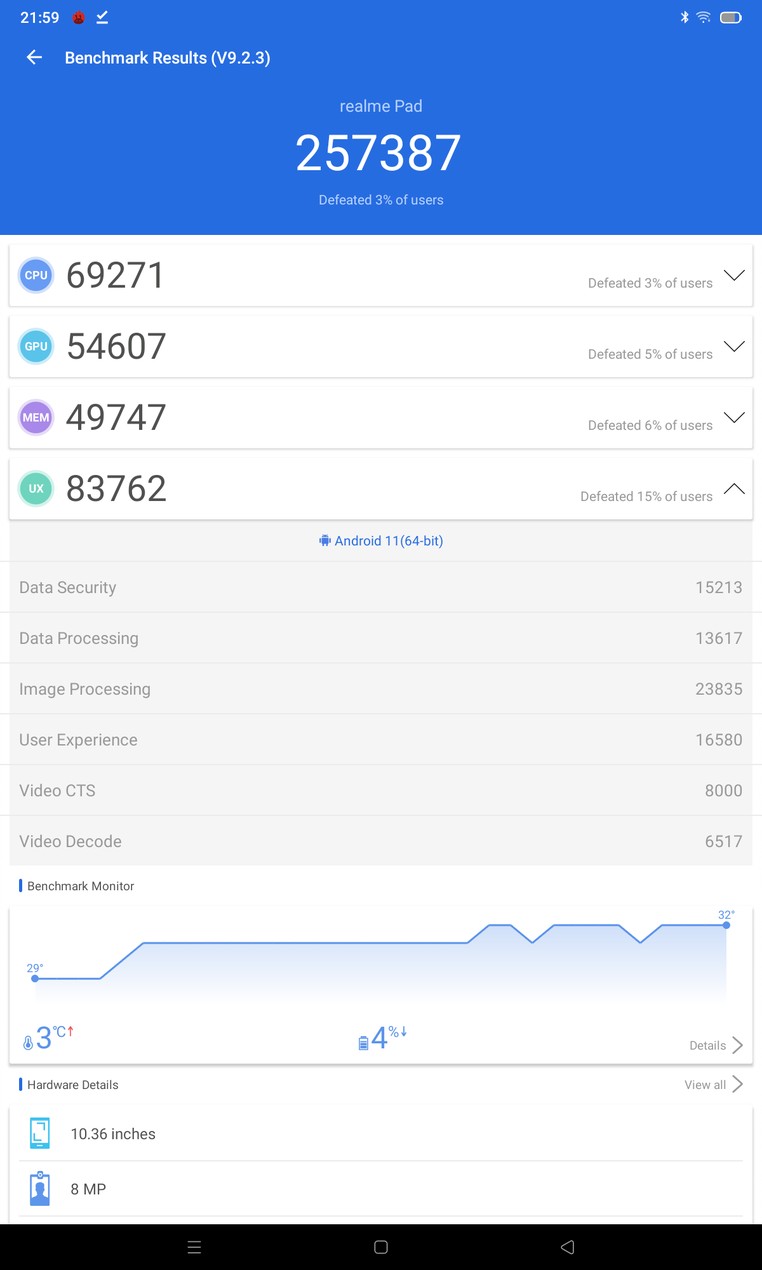Tap the CPU score badge icon
Image resolution: width=762 pixels, height=1270 pixels.
[36, 275]
